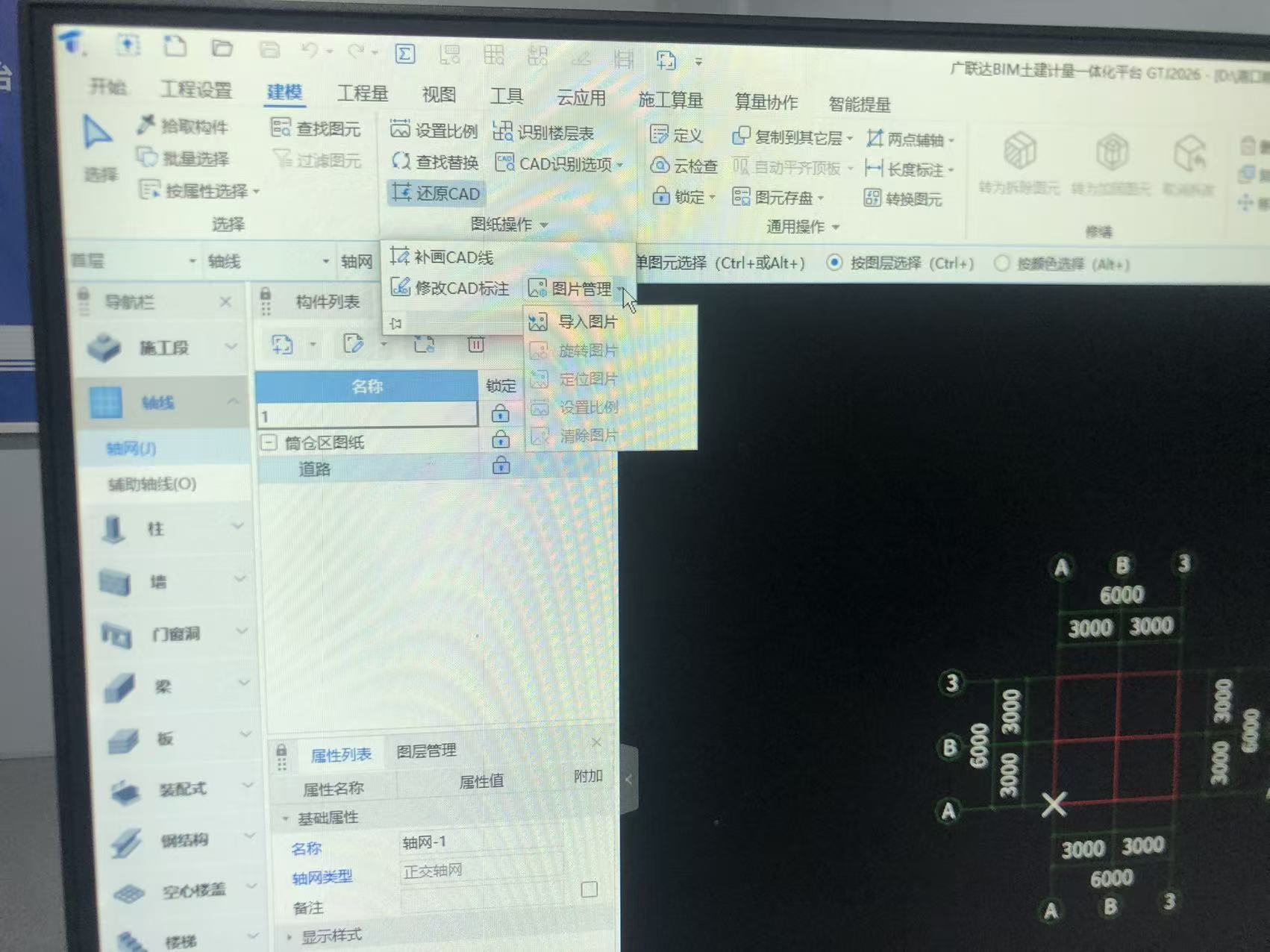Click the undo arrow icon
The height and width of the screenshot is (952, 1270).
(310, 51)
